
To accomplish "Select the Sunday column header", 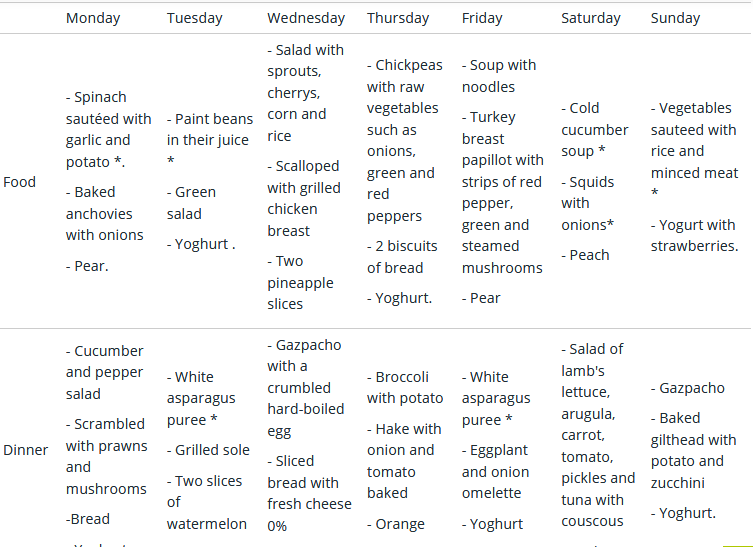I will 675,18.
